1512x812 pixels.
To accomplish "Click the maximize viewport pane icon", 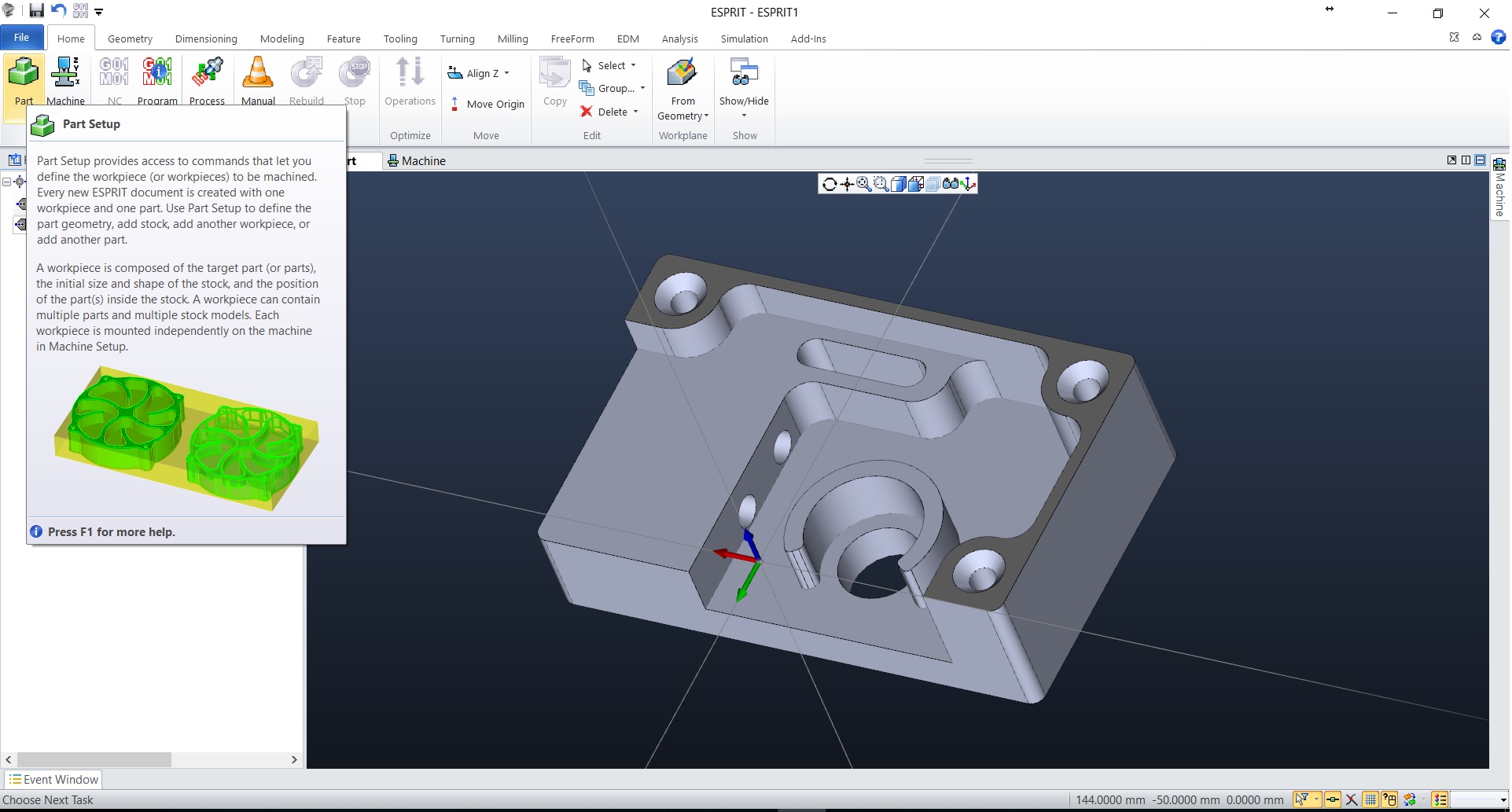I will [1451, 160].
